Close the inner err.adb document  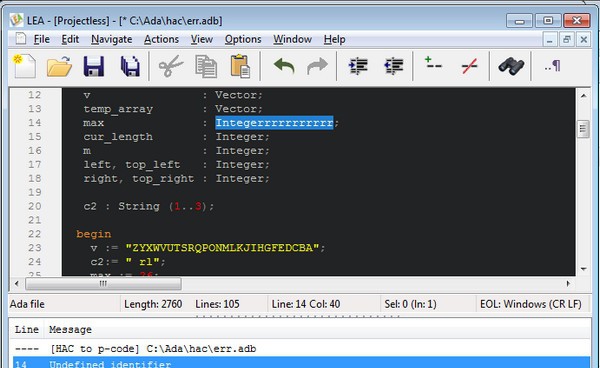pos(583,39)
